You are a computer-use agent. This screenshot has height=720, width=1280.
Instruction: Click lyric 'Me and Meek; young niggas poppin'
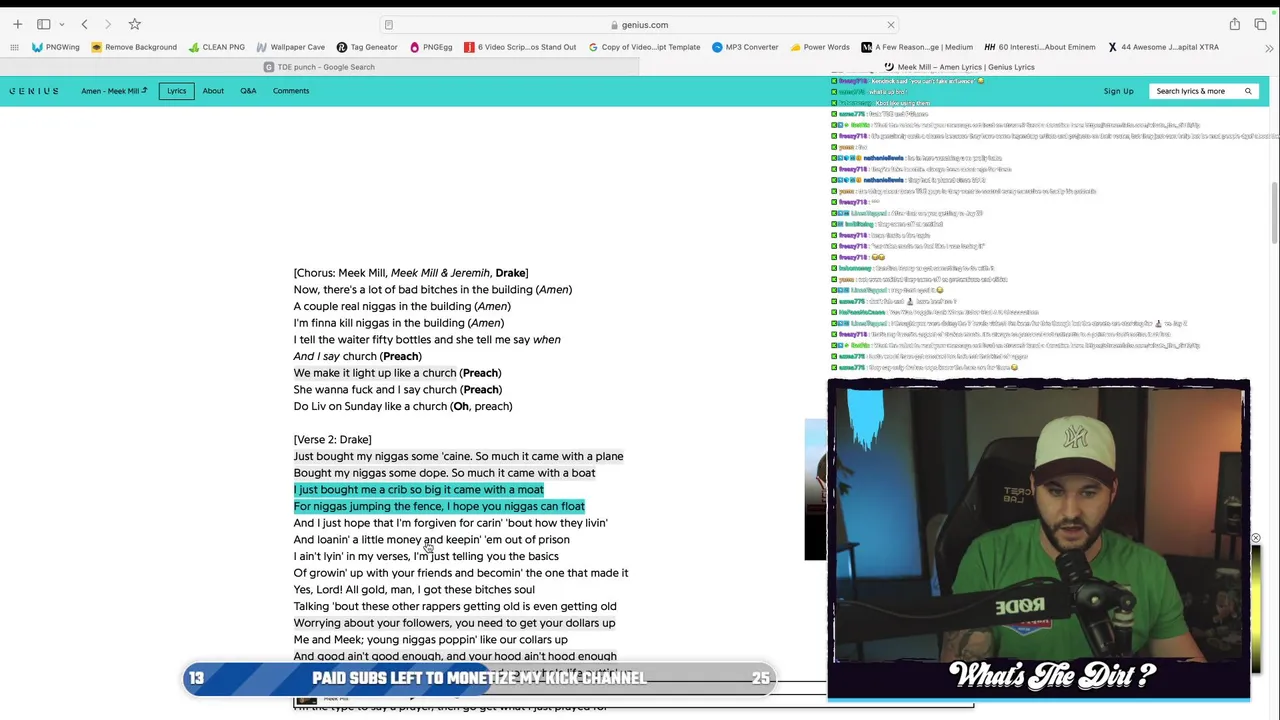click(x=430, y=640)
